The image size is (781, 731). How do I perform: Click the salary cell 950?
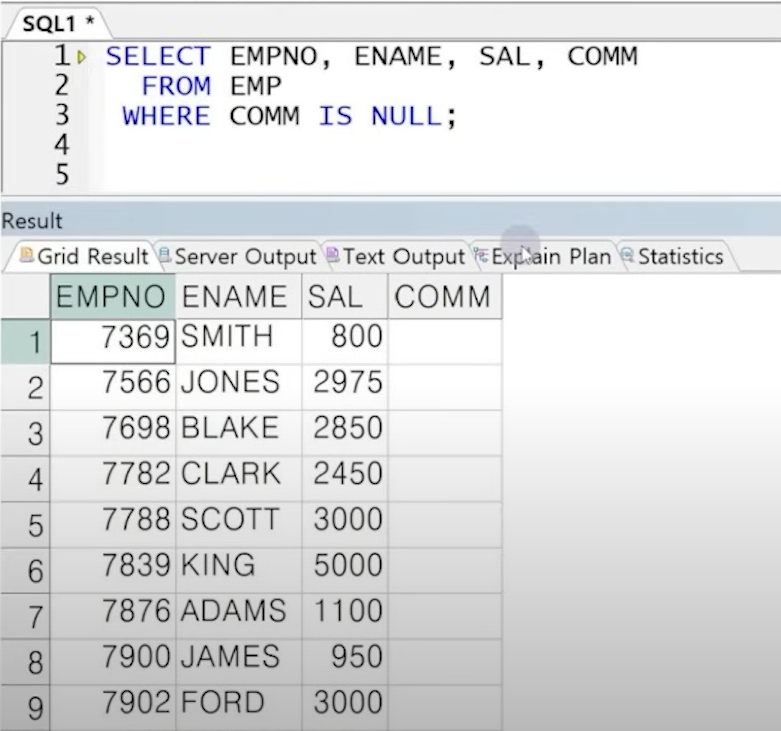345,662
